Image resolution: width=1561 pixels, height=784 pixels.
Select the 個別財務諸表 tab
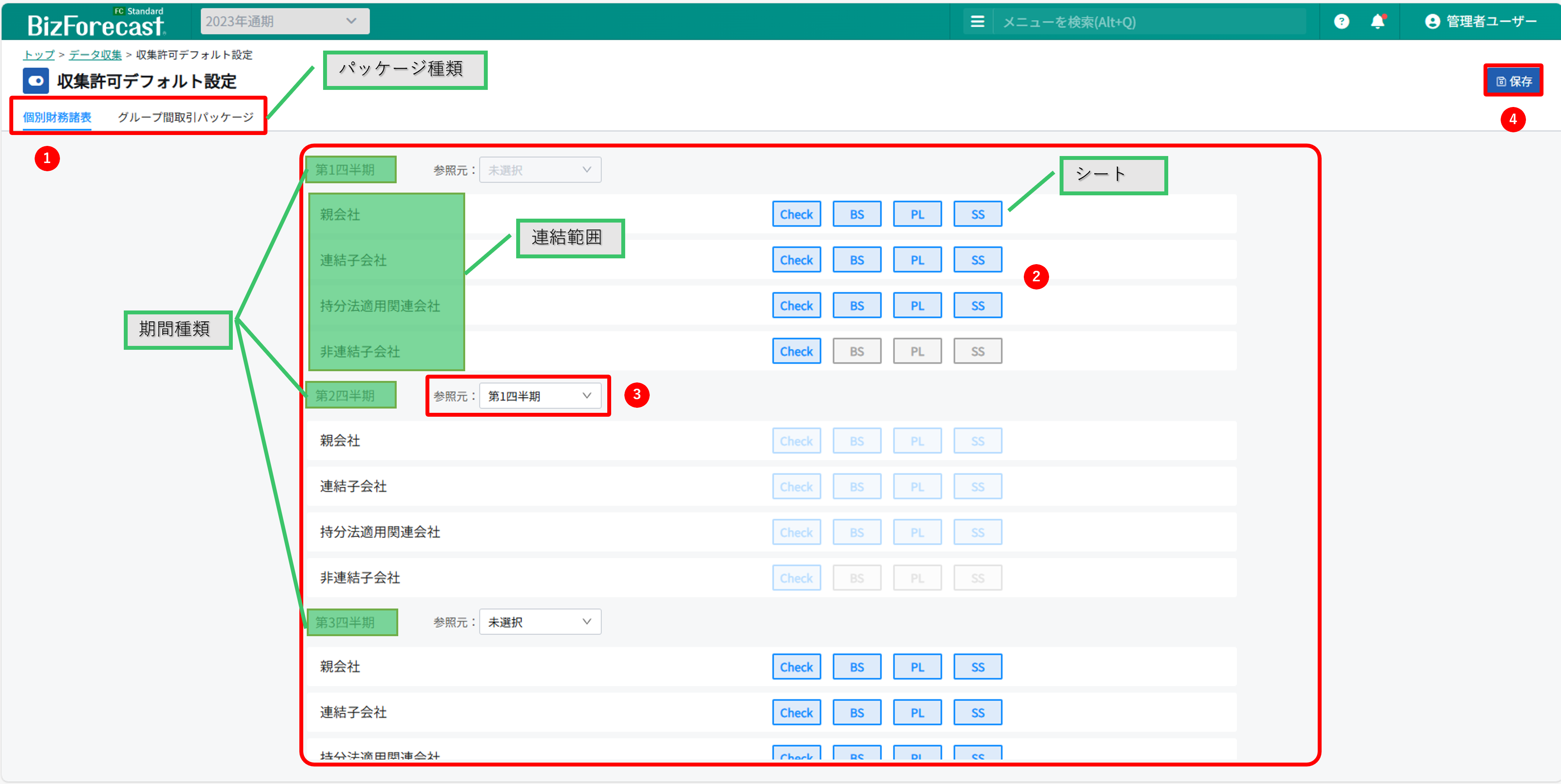pos(57,117)
